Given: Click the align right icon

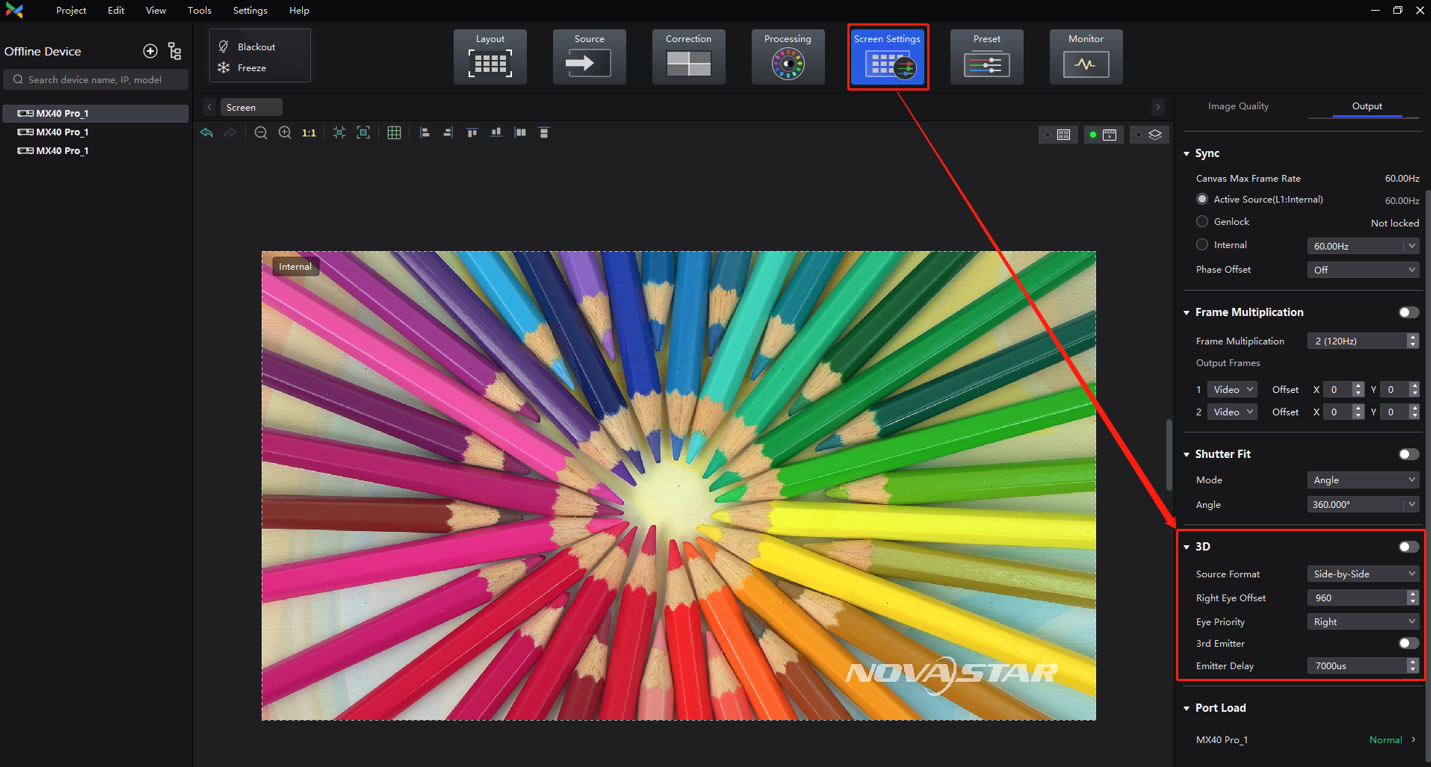Looking at the screenshot, I should point(448,133).
